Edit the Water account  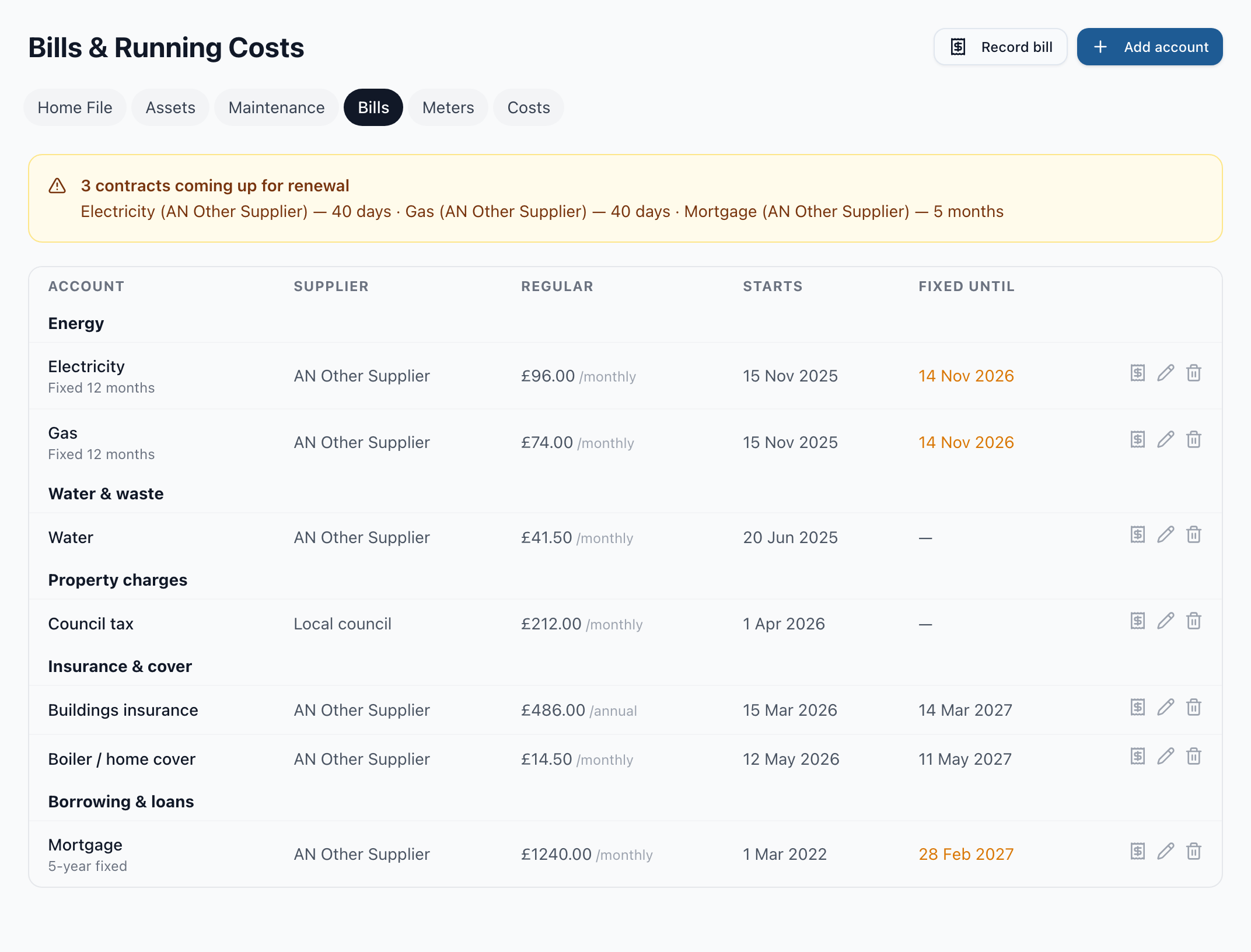tap(1165, 535)
